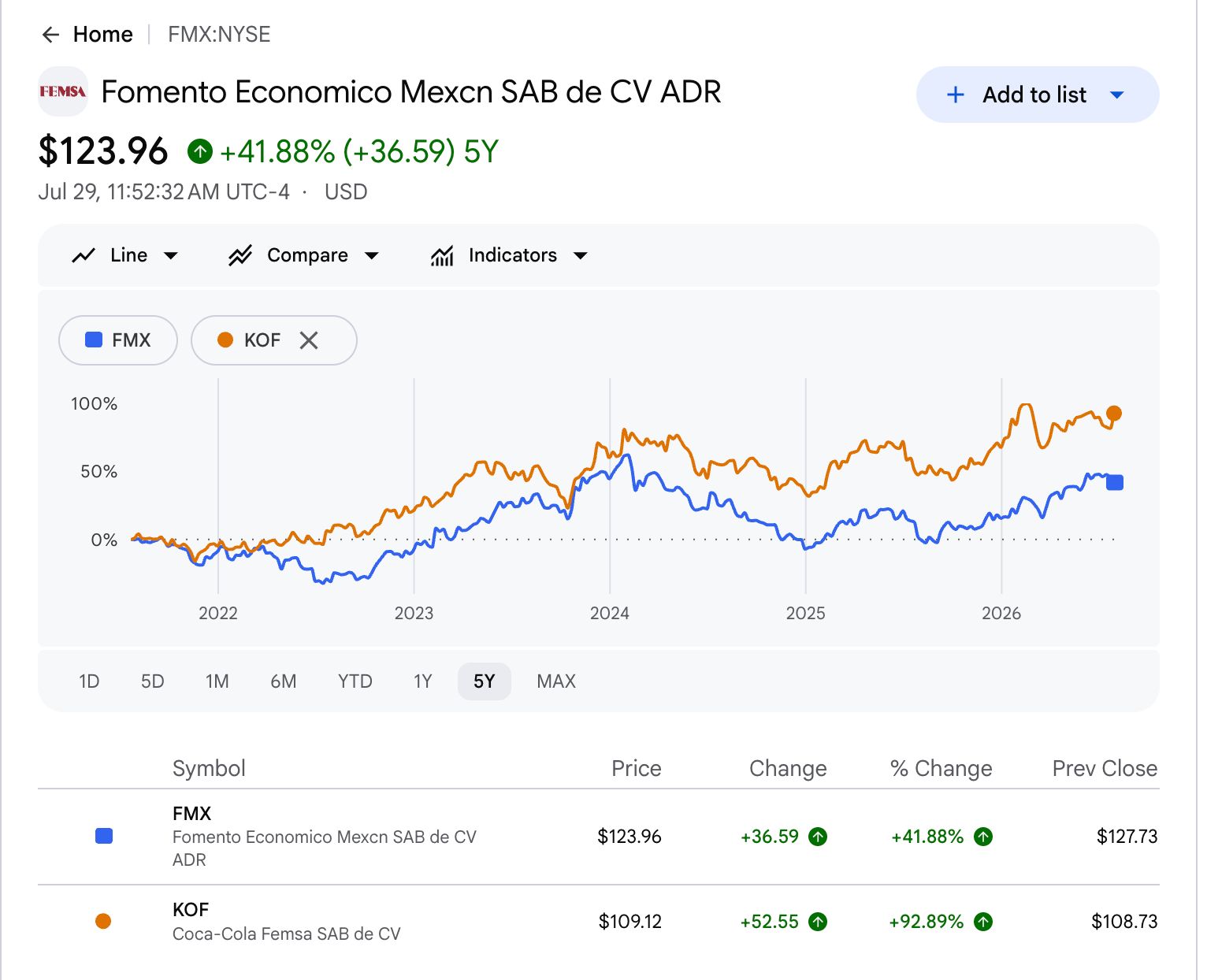The height and width of the screenshot is (980, 1207).
Task: Switch to the MAX time range
Action: coord(556,681)
